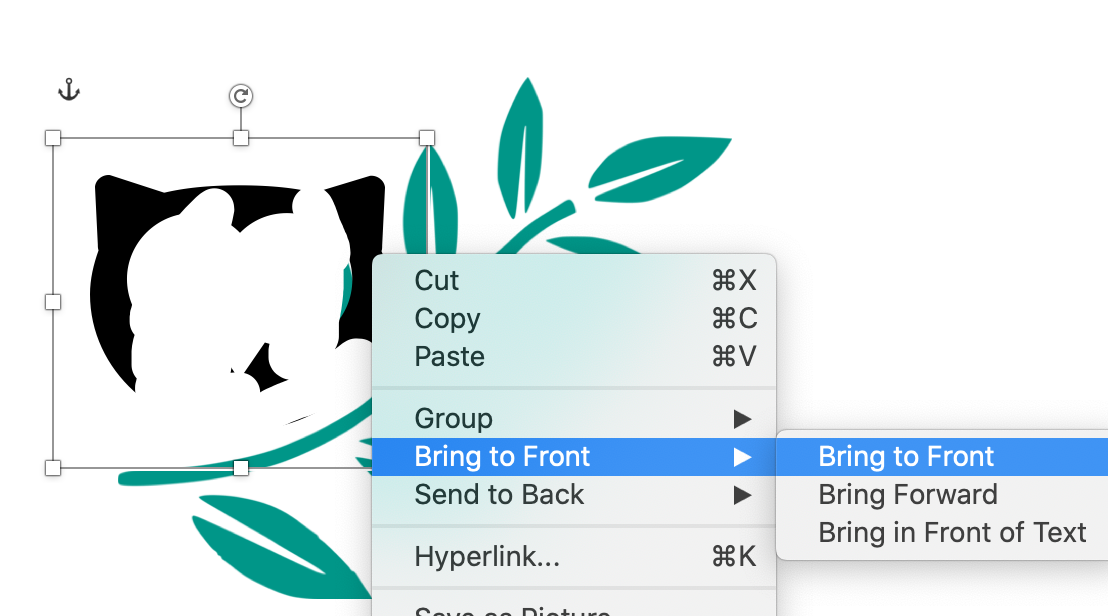Select the top-left corner sizing handle
The width and height of the screenshot is (1108, 616).
(53, 138)
